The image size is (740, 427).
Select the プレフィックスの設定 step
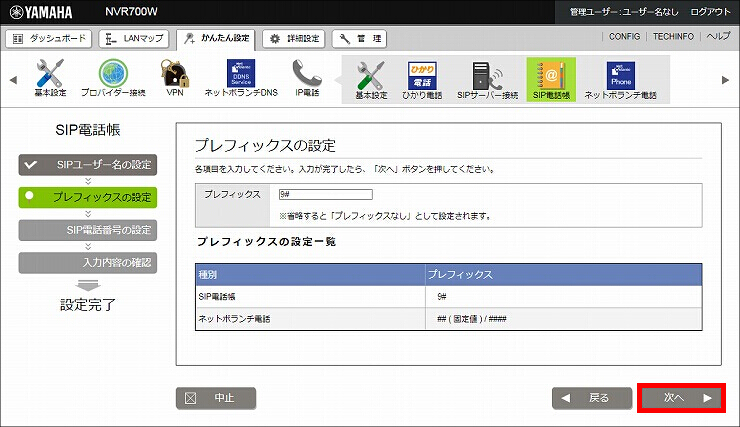88,197
